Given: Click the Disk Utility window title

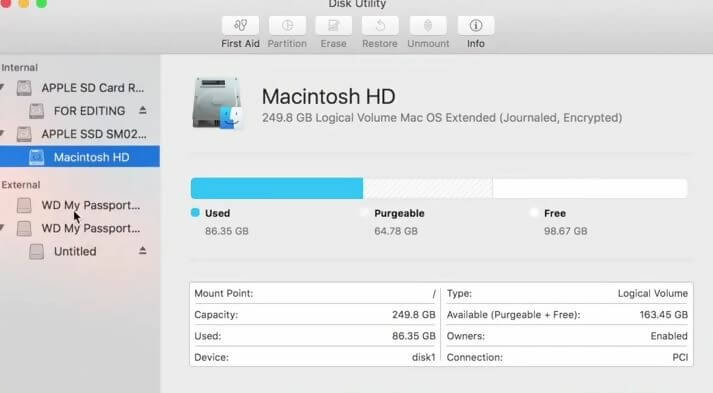Looking at the screenshot, I should (x=357, y=4).
